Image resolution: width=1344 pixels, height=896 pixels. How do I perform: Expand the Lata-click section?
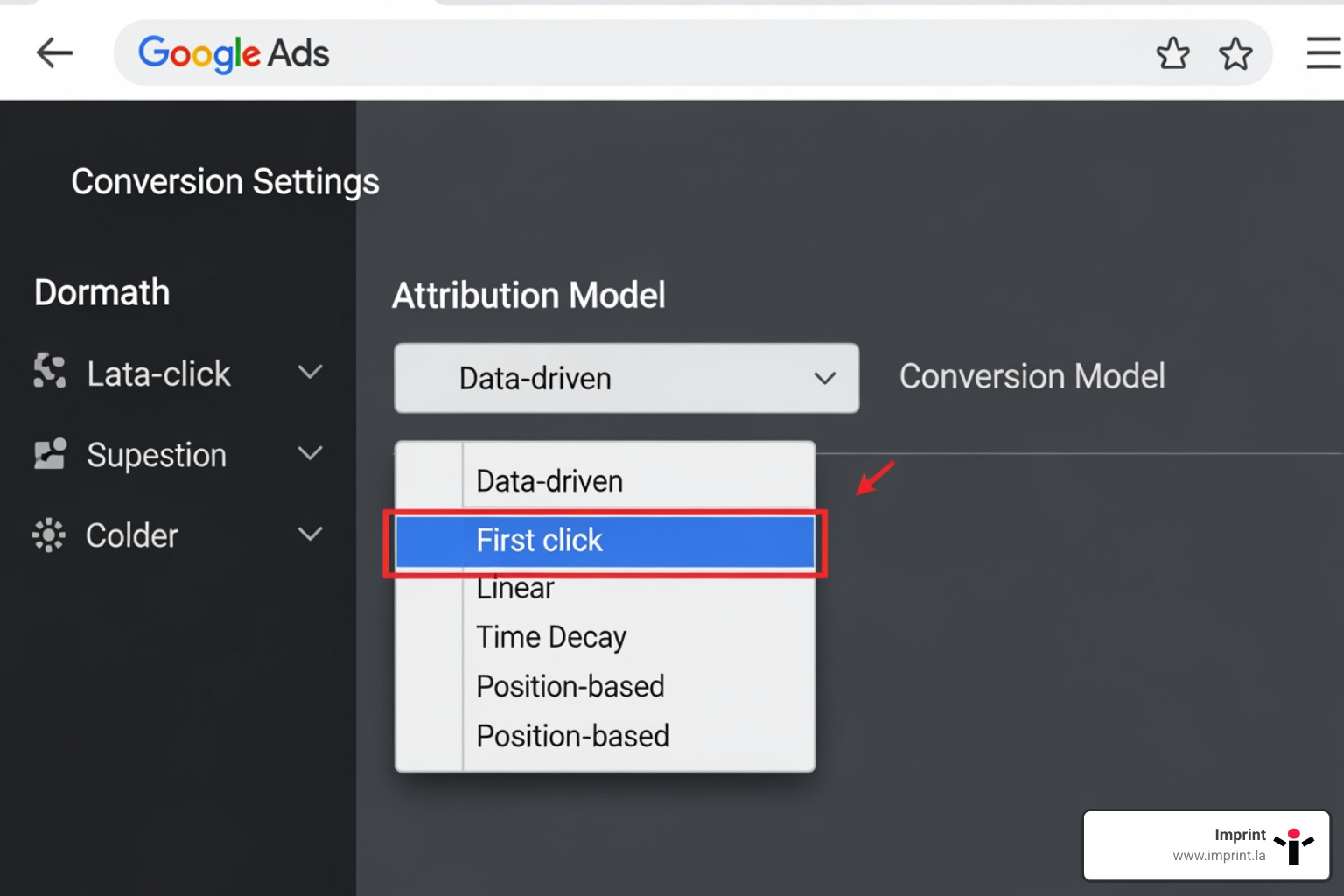point(310,372)
